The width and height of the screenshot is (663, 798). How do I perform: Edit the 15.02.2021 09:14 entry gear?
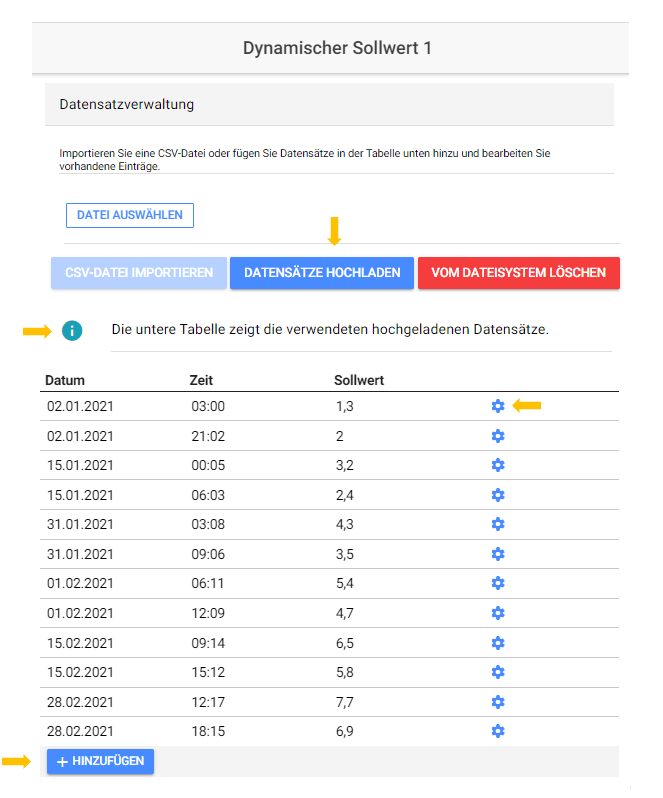[x=498, y=643]
